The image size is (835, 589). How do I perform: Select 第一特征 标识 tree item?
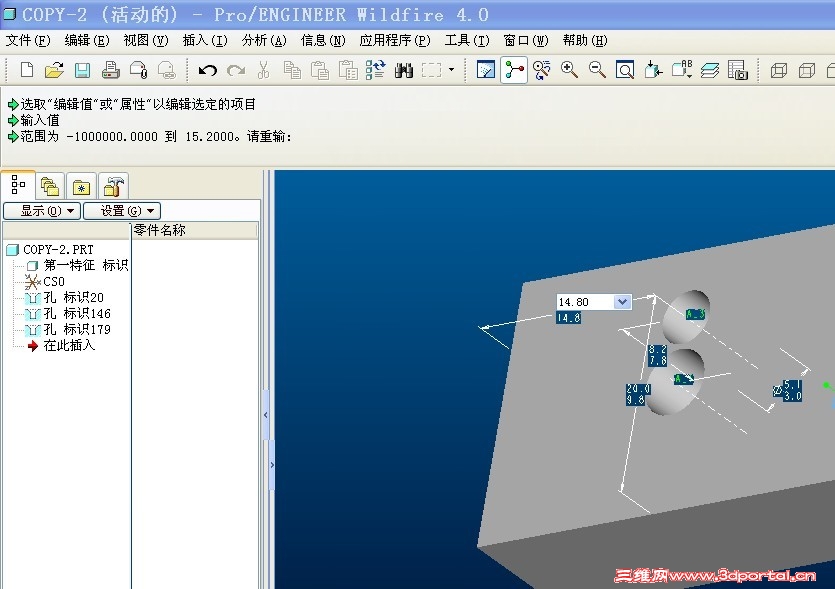click(x=85, y=265)
